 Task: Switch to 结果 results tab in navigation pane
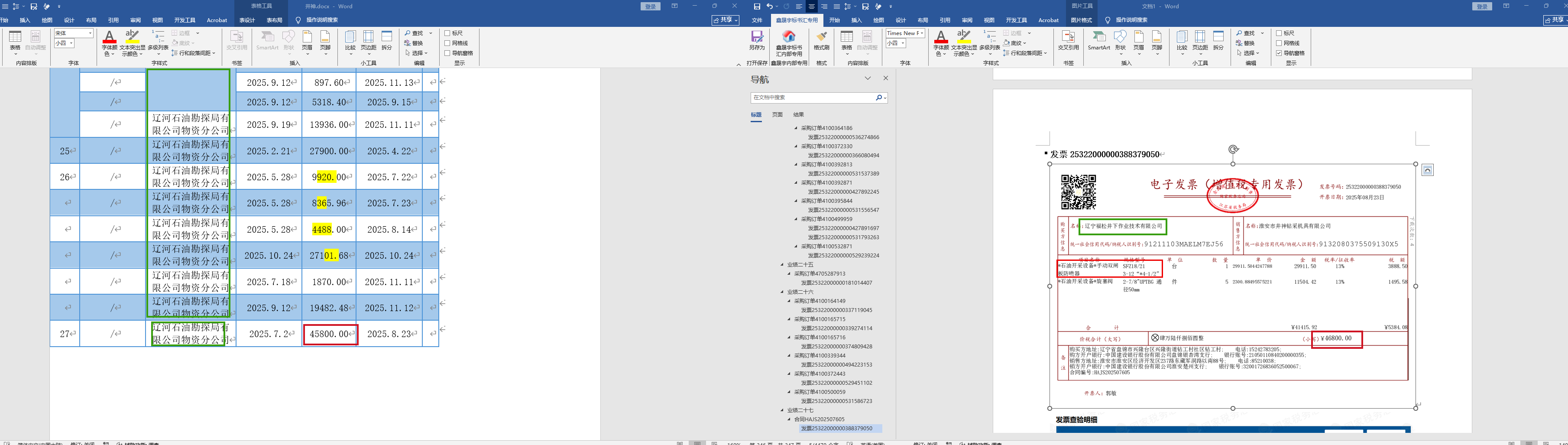point(799,114)
